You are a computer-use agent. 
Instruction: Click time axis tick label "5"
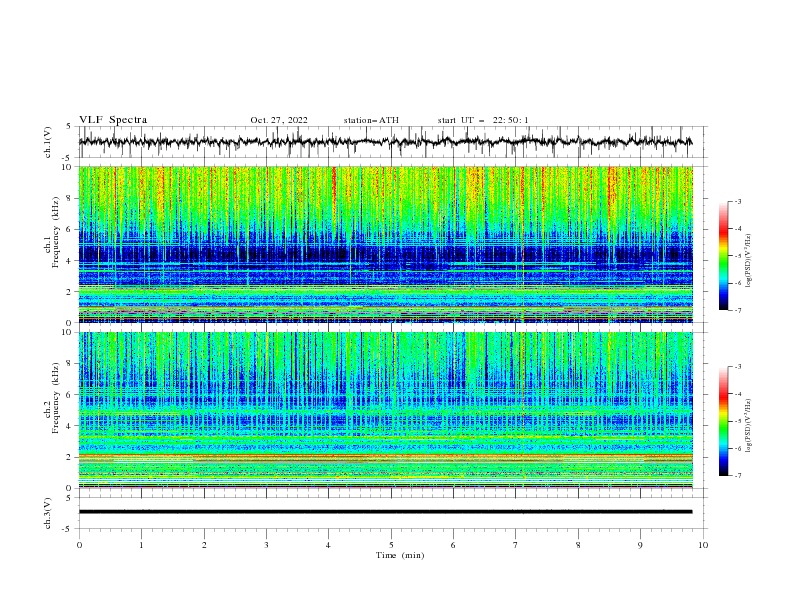[391, 545]
